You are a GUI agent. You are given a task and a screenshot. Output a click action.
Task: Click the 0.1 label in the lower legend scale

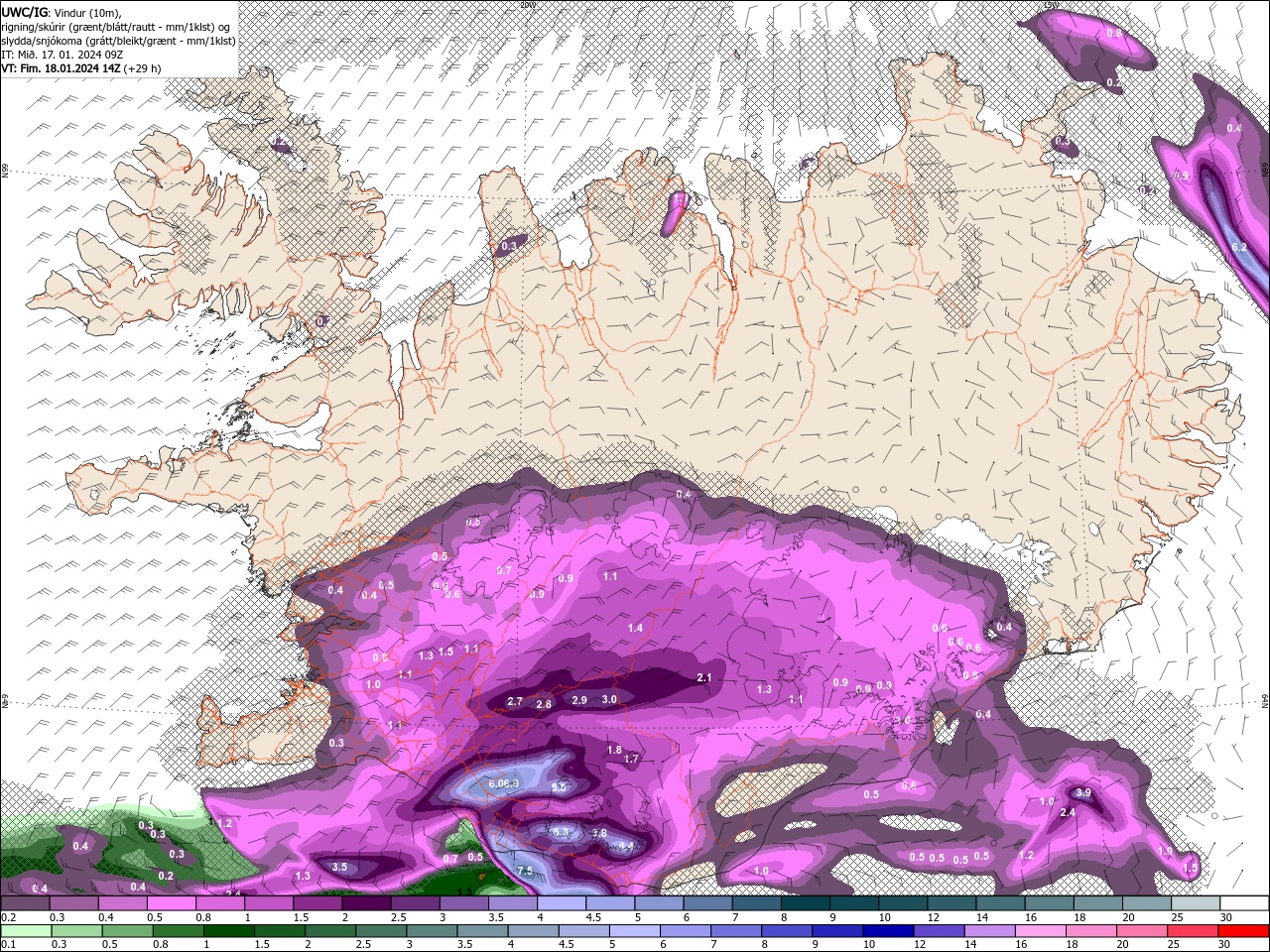point(9,945)
